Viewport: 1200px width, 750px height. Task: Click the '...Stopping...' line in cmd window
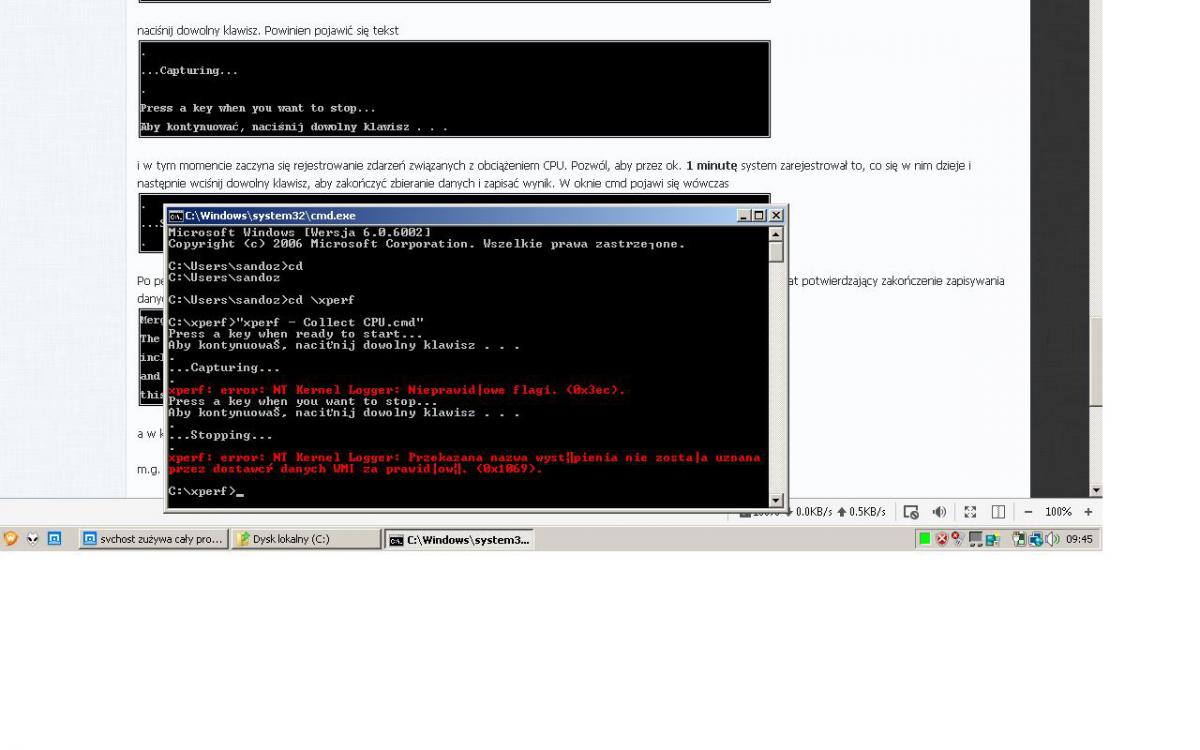click(220, 435)
